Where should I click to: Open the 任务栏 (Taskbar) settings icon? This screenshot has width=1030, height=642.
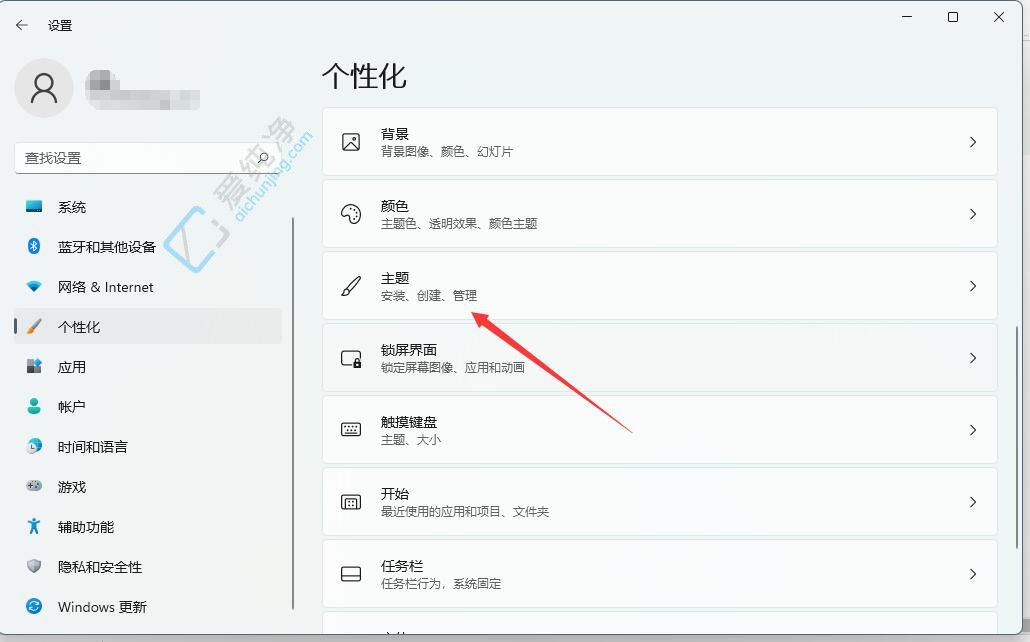(x=350, y=574)
